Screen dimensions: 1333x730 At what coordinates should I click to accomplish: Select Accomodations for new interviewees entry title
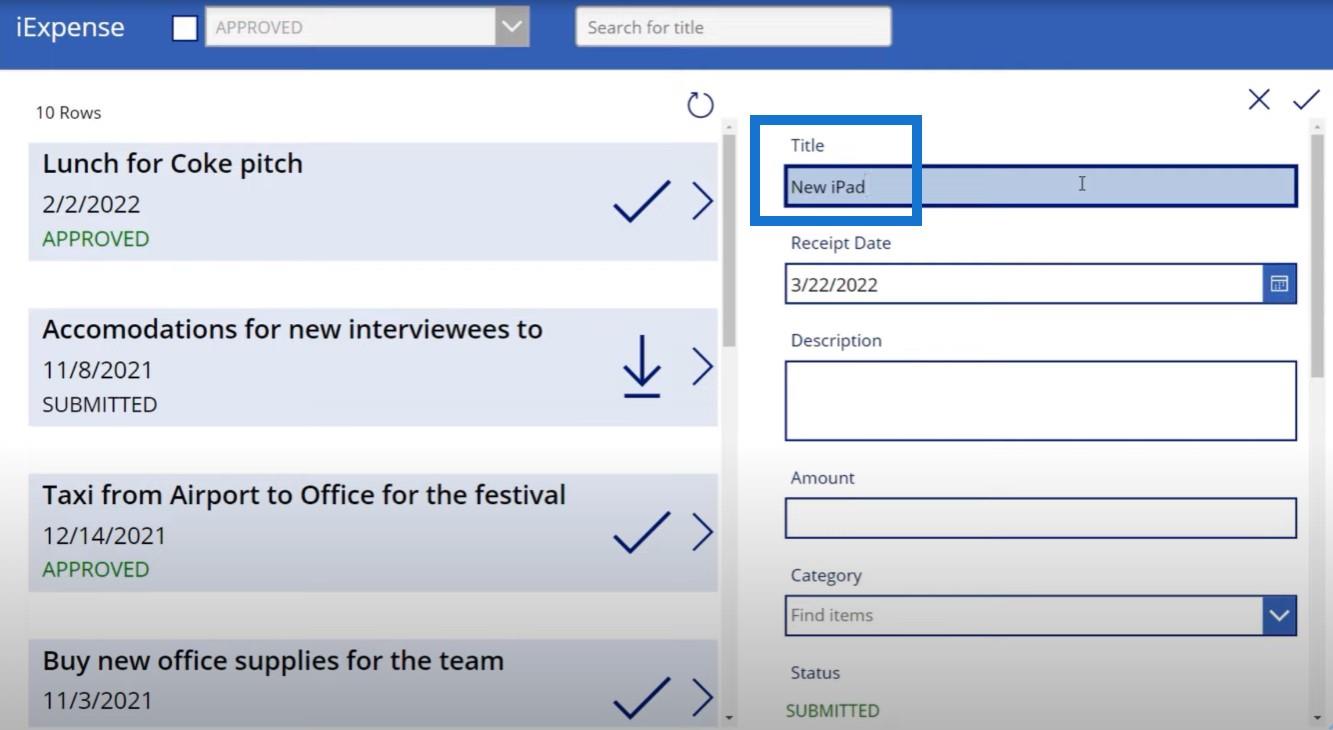click(292, 329)
